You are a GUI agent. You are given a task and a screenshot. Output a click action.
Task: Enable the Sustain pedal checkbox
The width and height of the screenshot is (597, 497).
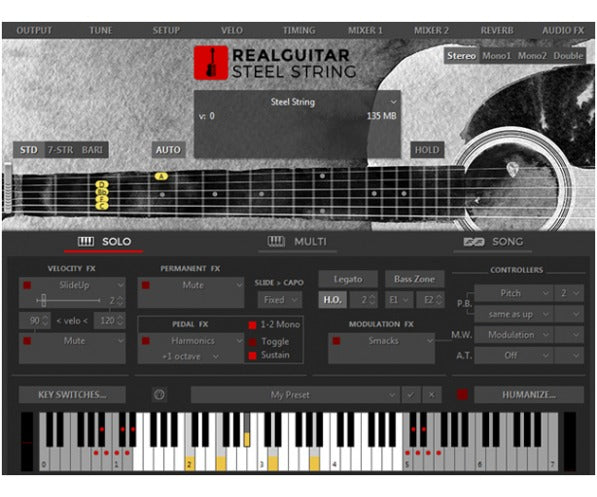click(252, 355)
